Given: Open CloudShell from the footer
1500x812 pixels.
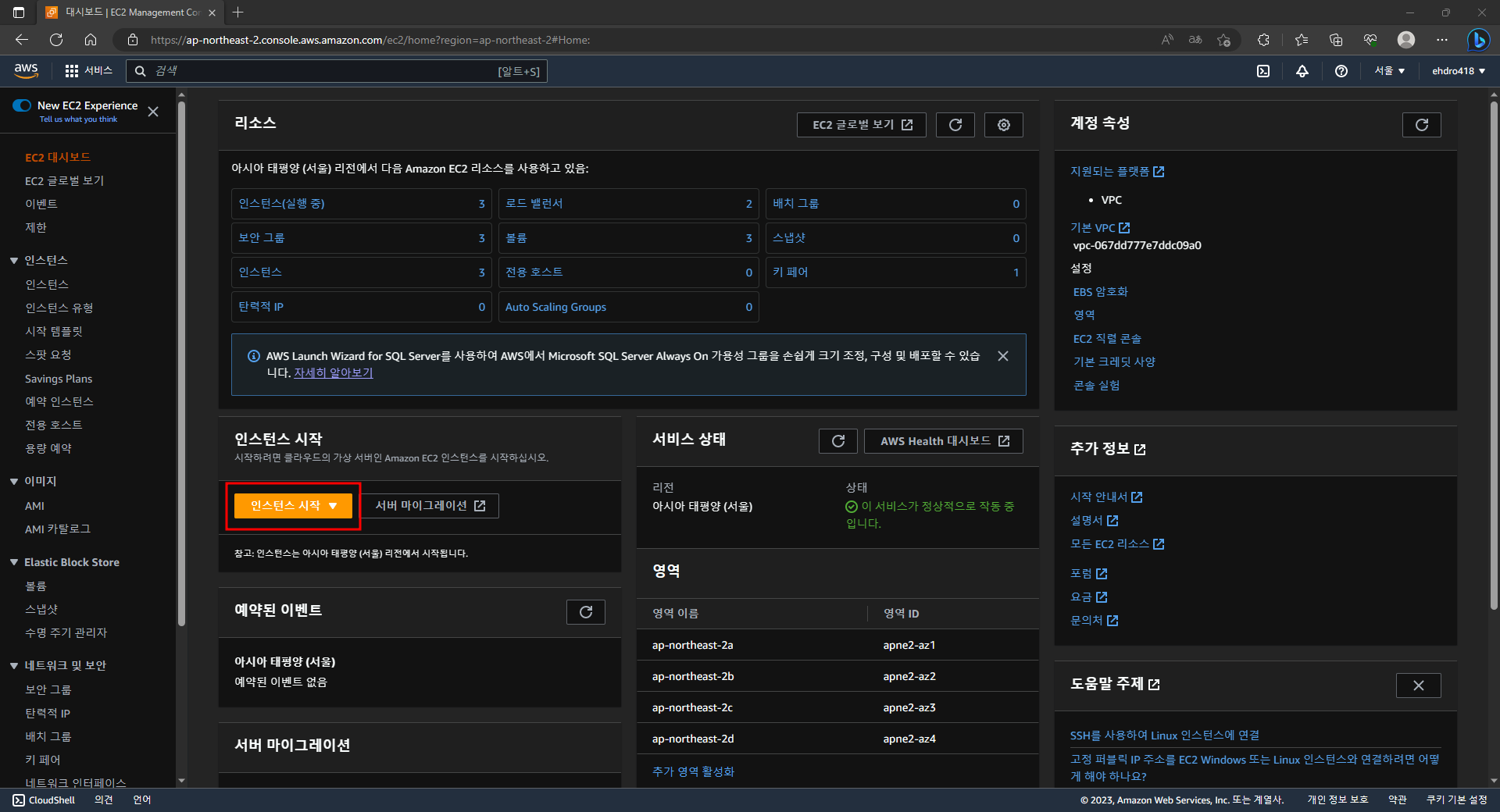Looking at the screenshot, I should tap(44, 800).
